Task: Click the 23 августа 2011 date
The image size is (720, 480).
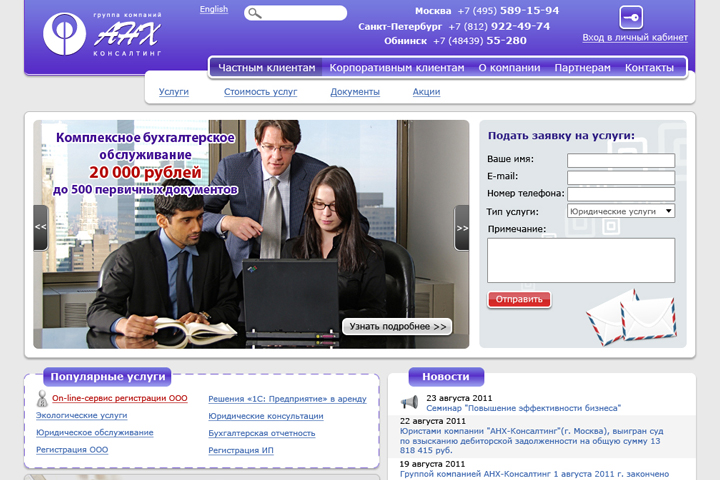Action: [459, 398]
